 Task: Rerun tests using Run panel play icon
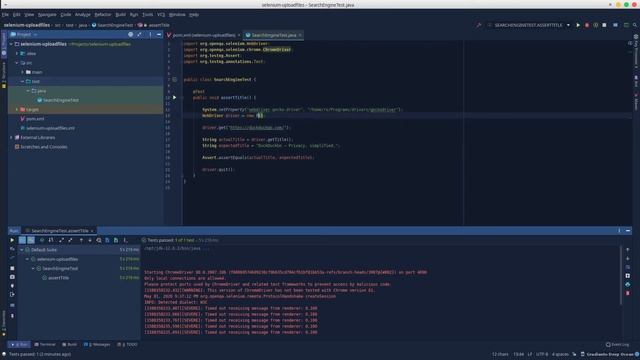(12, 240)
